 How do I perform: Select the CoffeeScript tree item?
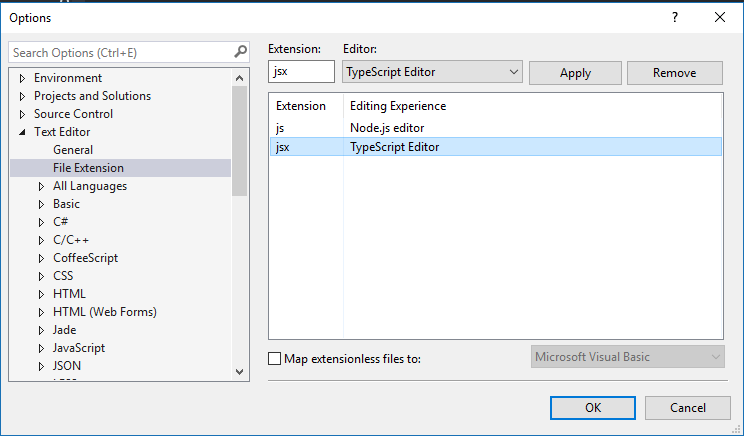(85, 258)
